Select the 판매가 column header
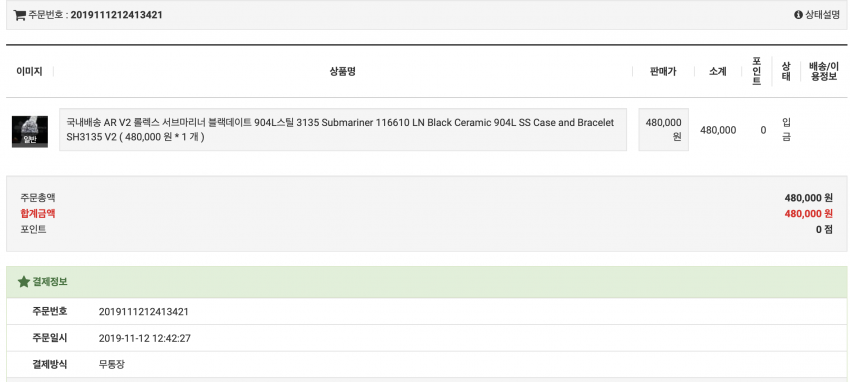 [x=663, y=71]
